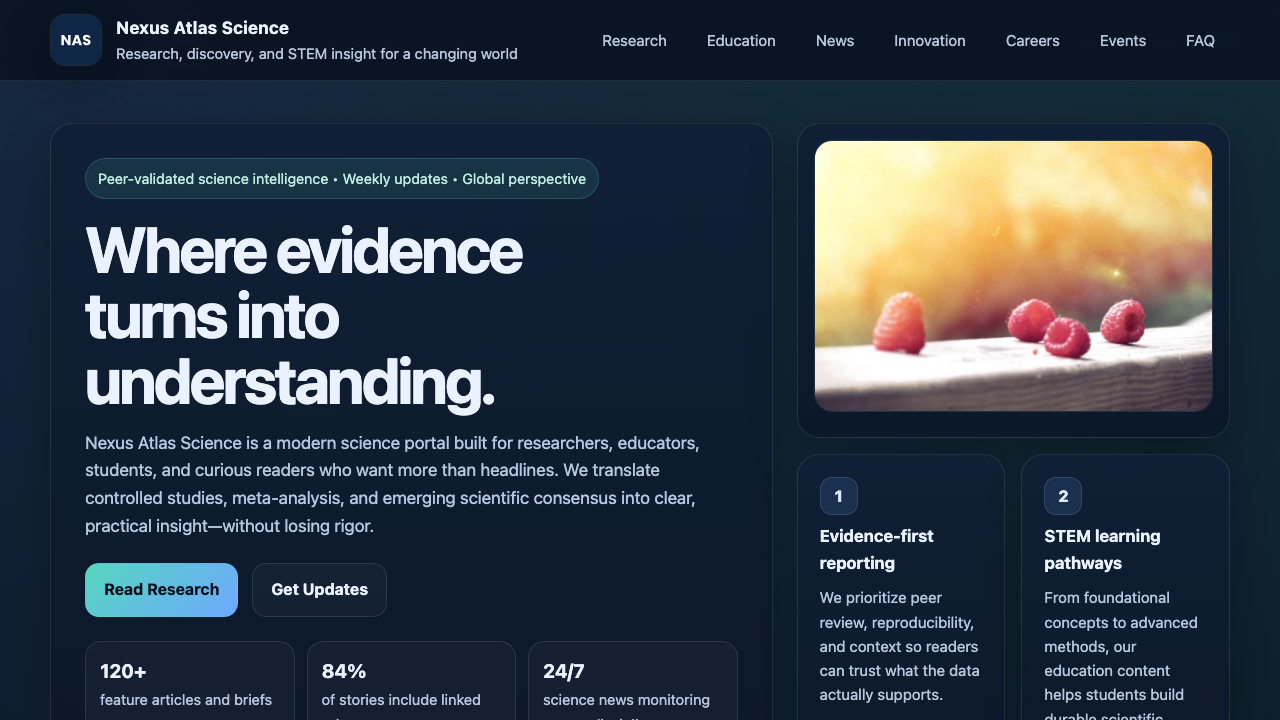Click 'science news monitoring' caption
Screen dimensions: 1280x720
tap(626, 700)
